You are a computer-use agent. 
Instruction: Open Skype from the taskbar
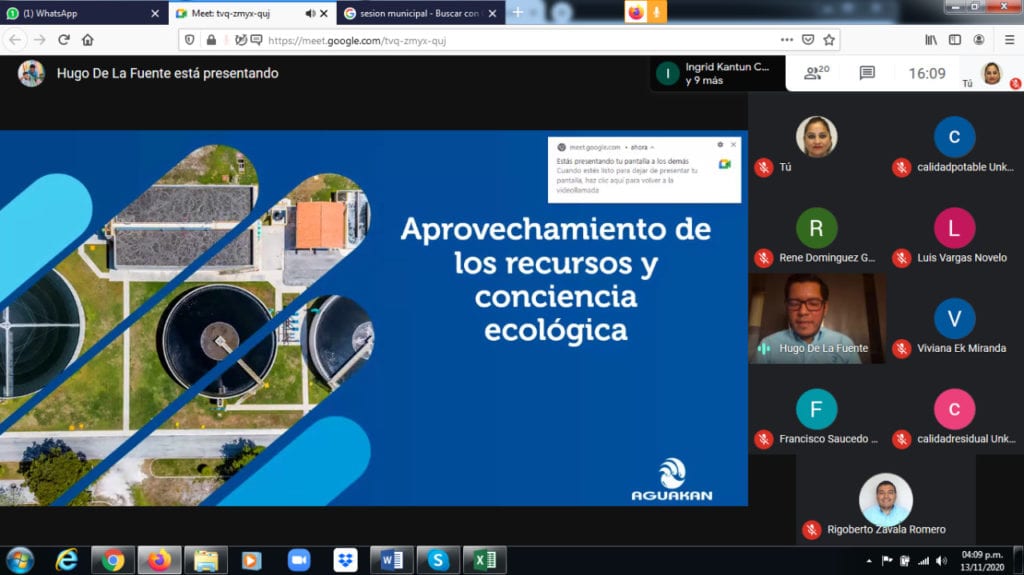pyautogui.click(x=437, y=560)
